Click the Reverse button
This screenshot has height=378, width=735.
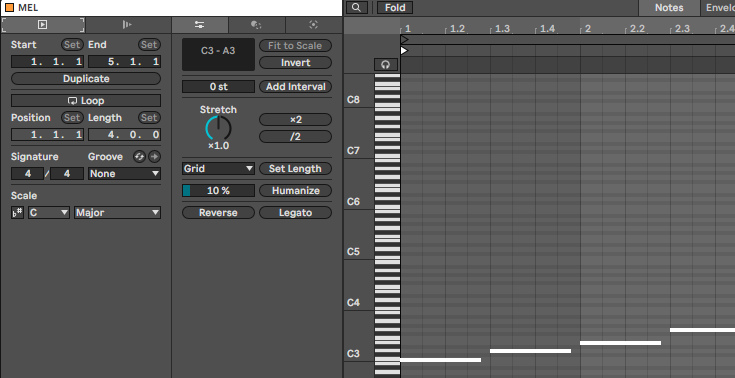coord(218,212)
